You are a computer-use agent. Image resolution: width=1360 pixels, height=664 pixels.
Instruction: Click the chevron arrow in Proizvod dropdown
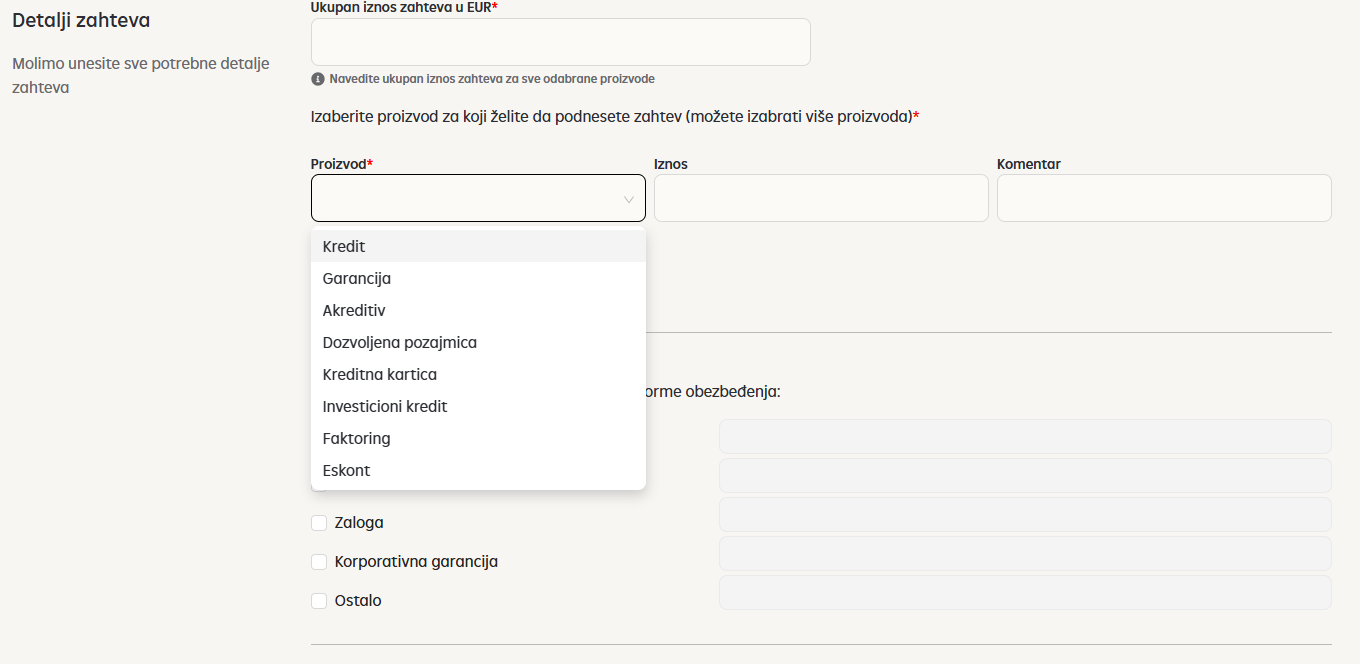point(629,199)
